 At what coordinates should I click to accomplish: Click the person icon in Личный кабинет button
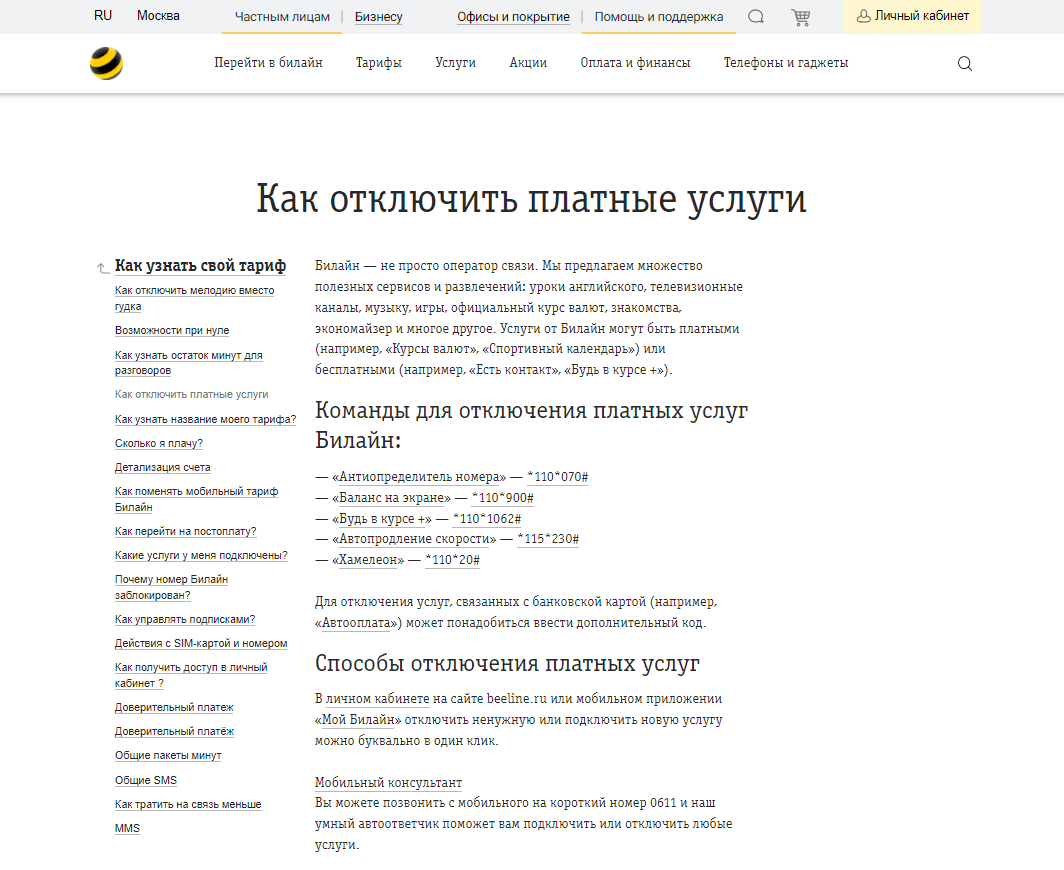click(x=863, y=16)
